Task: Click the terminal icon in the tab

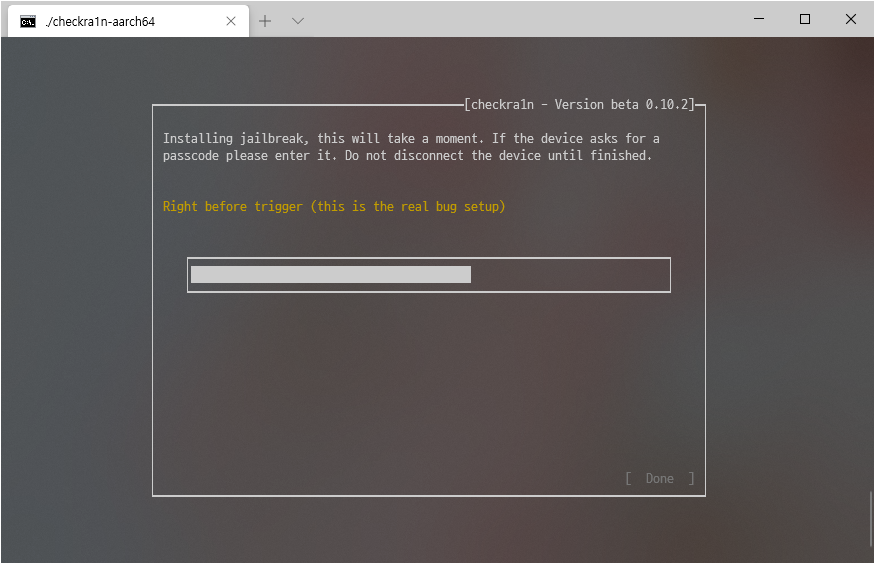Action: [x=28, y=22]
